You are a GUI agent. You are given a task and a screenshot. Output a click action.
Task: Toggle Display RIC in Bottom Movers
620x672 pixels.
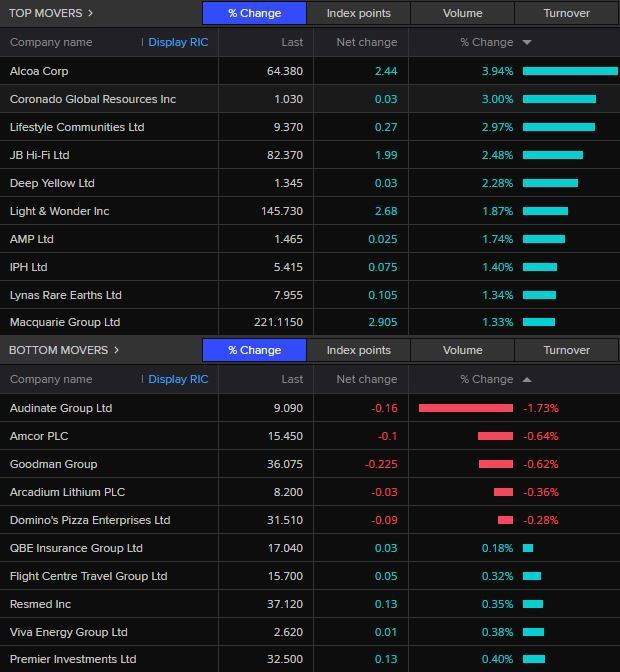click(x=178, y=379)
